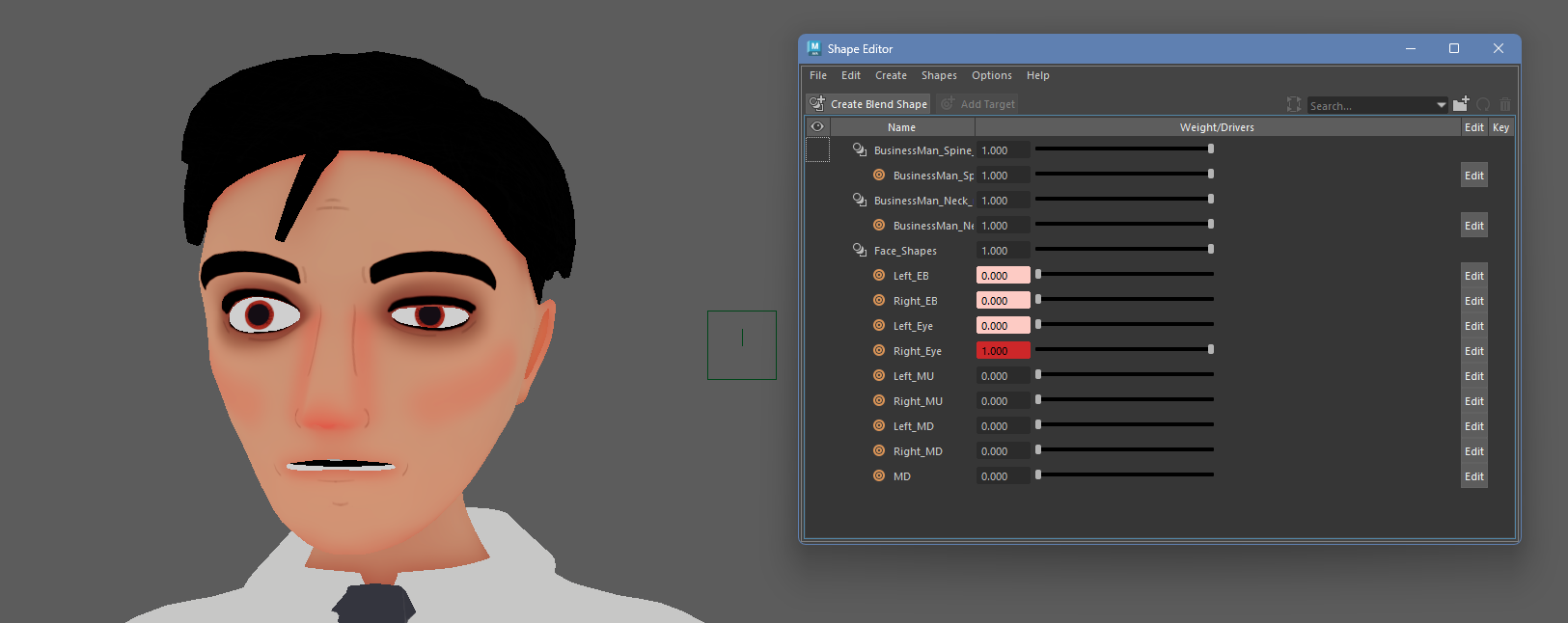Image resolution: width=1568 pixels, height=623 pixels.
Task: Click the Left_MU weight slider handle
Action: (x=1038, y=374)
